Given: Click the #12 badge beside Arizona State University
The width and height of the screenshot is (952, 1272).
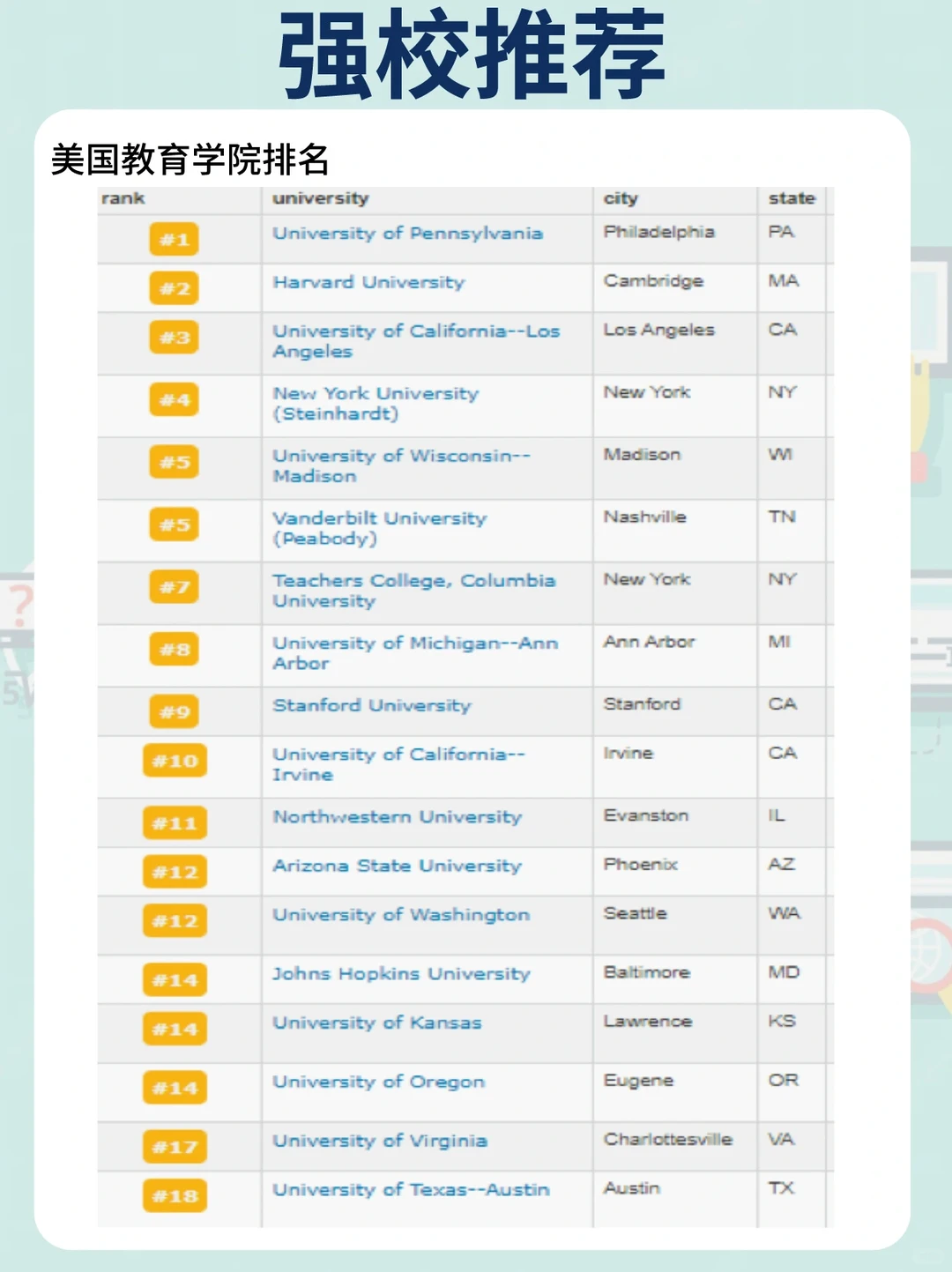Looking at the screenshot, I should click(x=175, y=872).
